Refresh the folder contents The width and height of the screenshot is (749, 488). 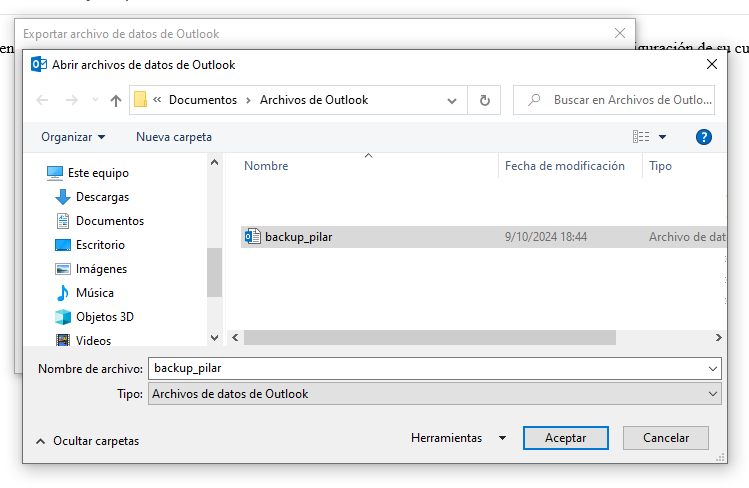(x=484, y=100)
